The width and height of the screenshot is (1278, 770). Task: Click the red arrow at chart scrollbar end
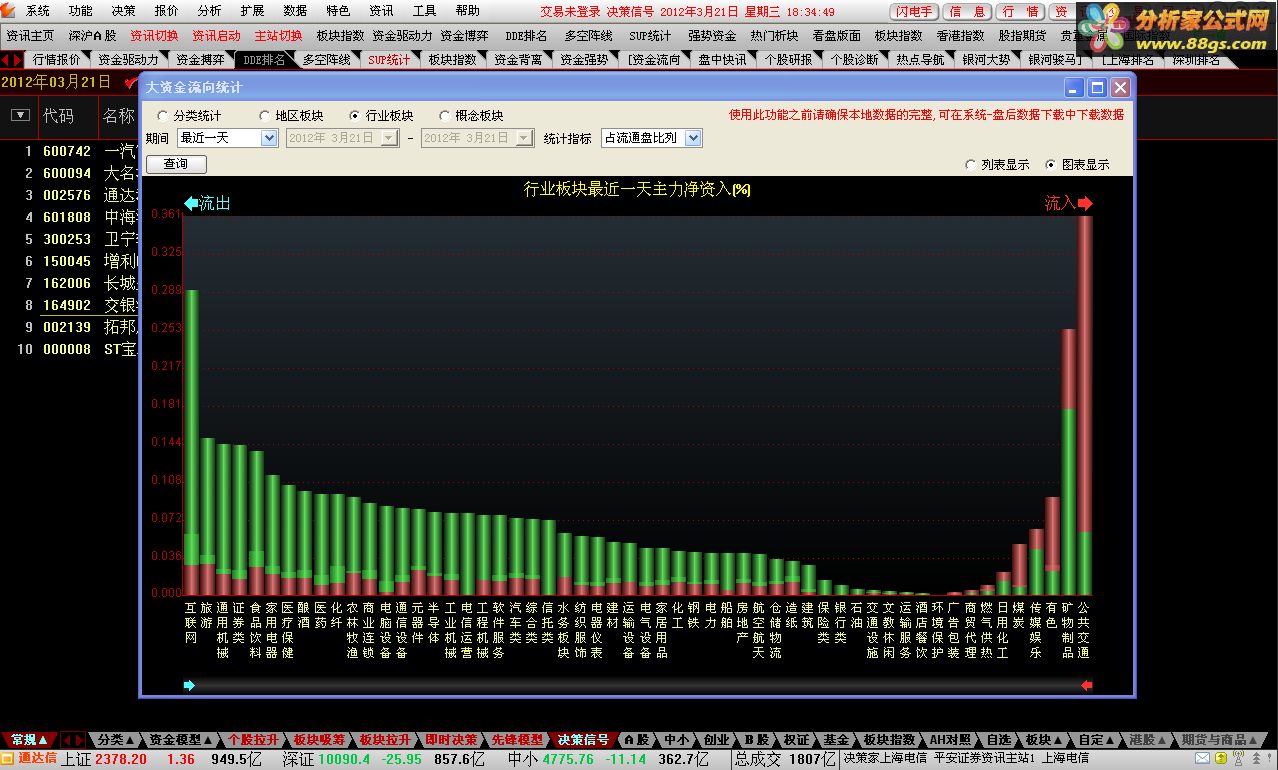tap(1087, 685)
